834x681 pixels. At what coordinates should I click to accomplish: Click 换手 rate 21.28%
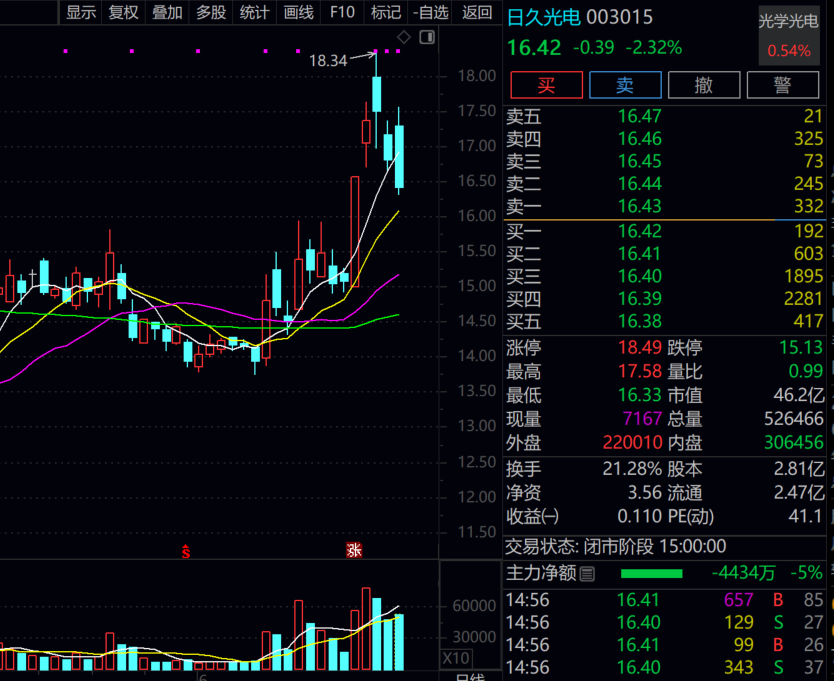(x=632, y=469)
